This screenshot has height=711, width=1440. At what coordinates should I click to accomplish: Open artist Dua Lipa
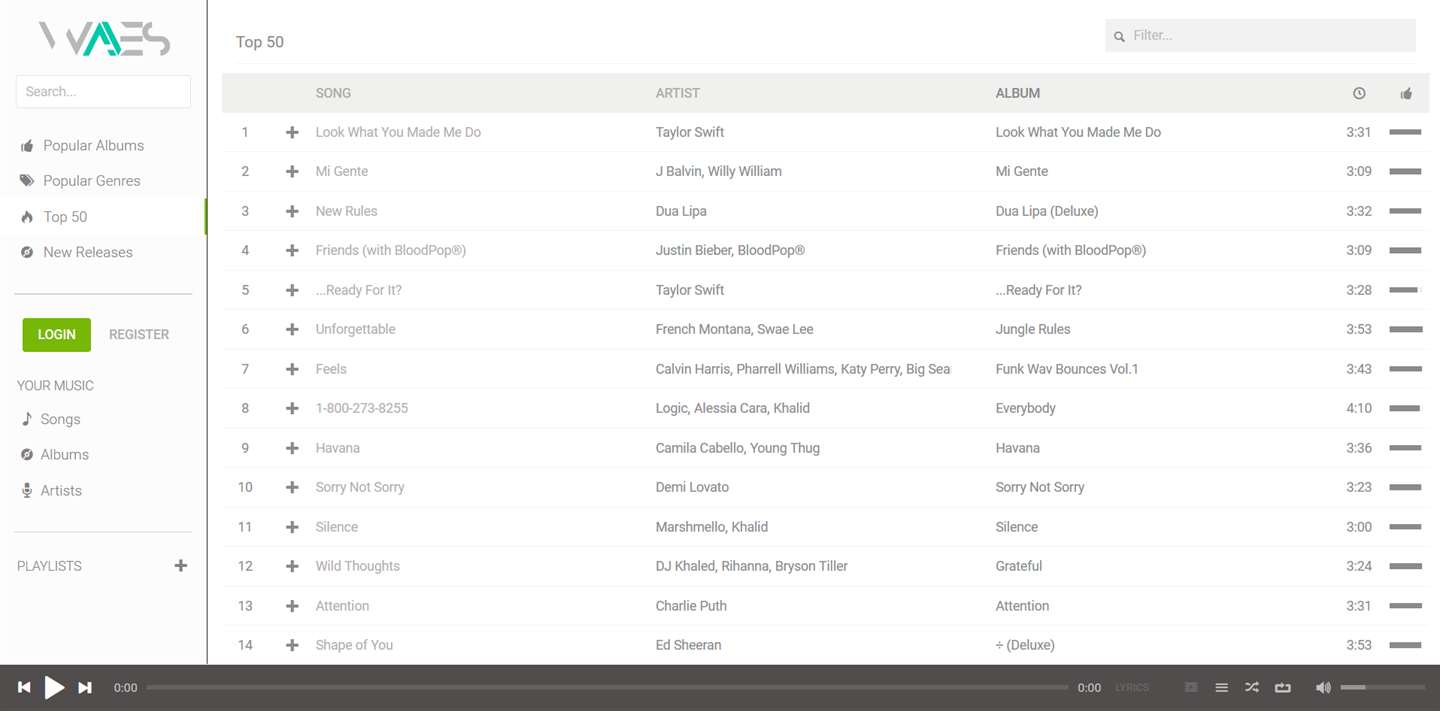coord(681,211)
